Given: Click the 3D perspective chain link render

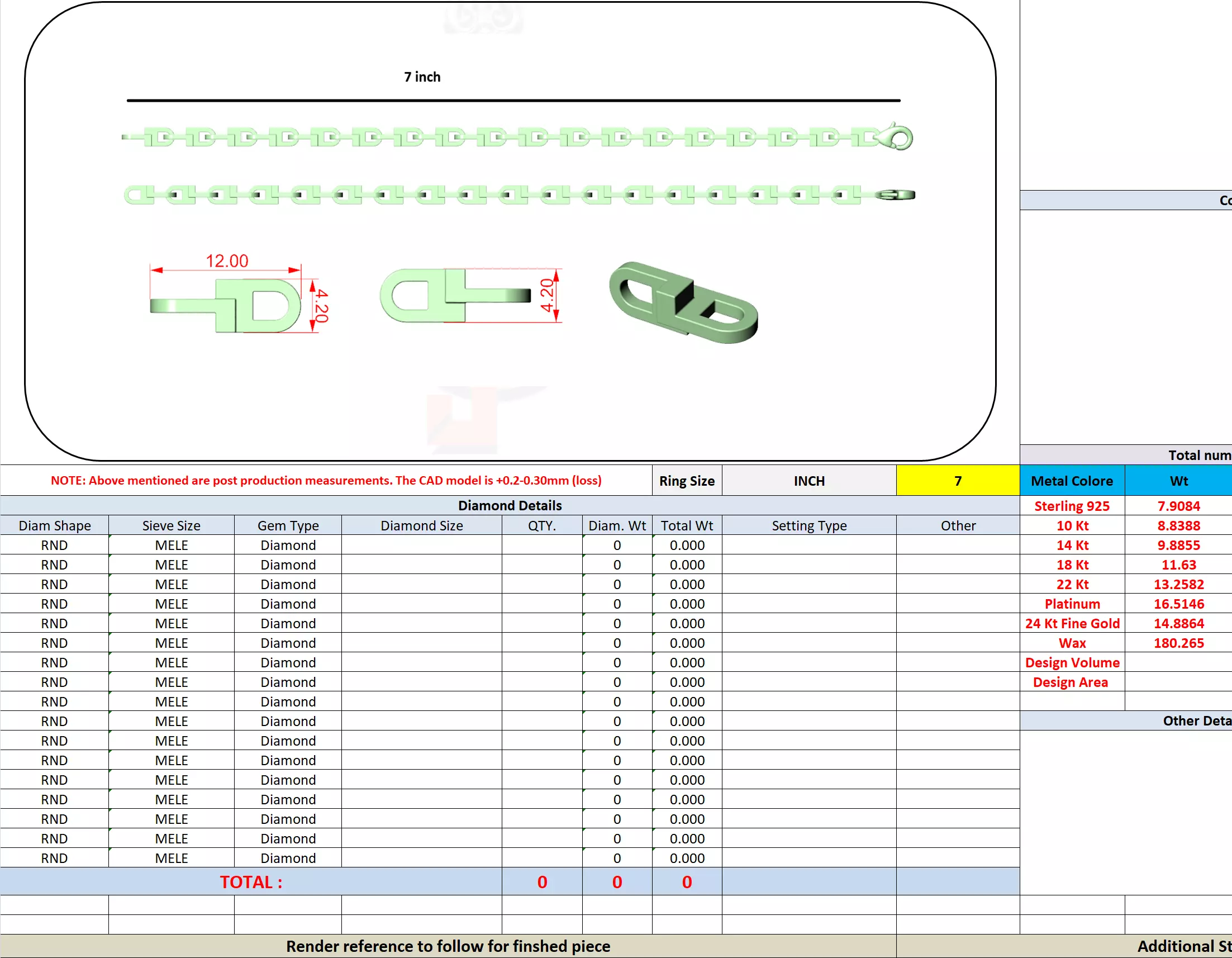Looking at the screenshot, I should (683, 302).
